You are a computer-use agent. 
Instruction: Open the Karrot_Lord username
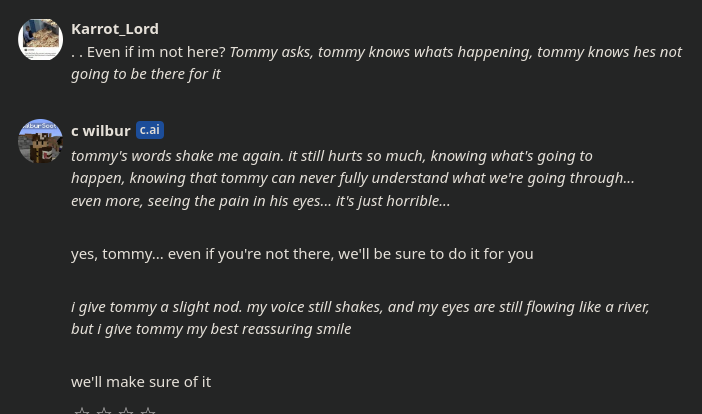point(115,28)
